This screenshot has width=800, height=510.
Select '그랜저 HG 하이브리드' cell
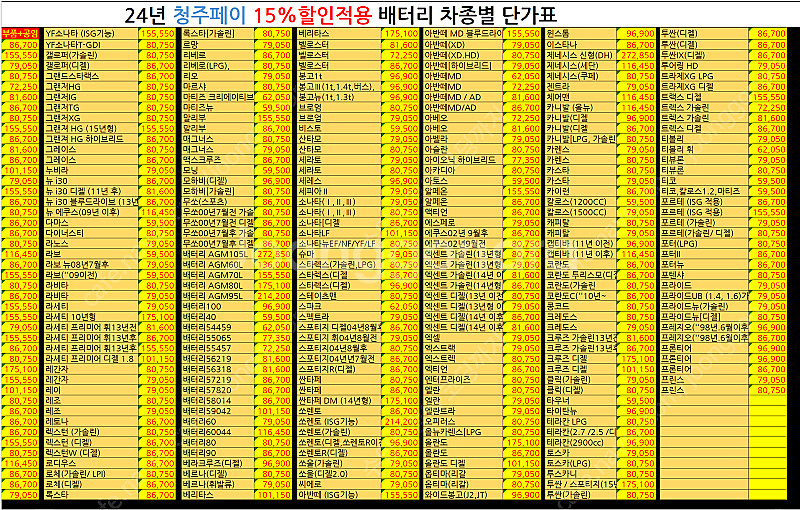(x=91, y=139)
